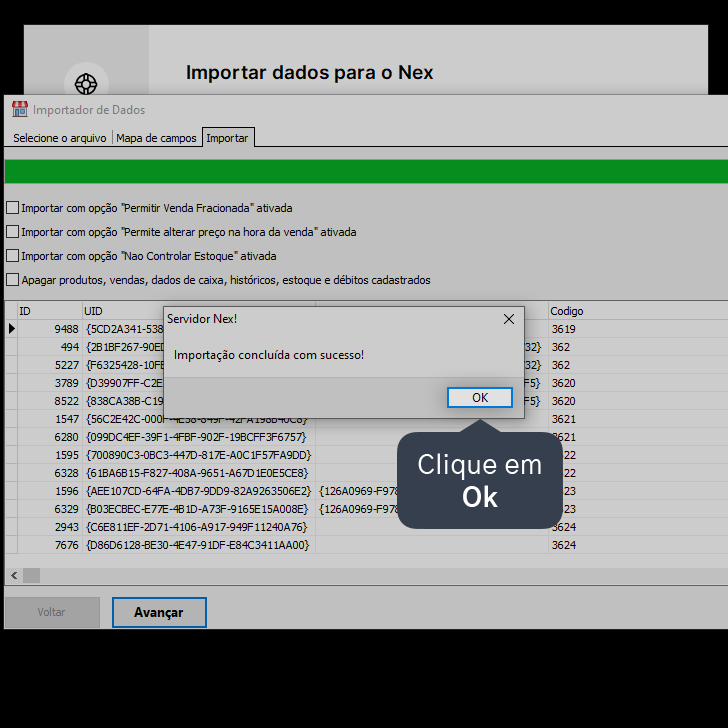Click UID {AEE107CD-64FA-4DB7-9DD9-82A9263506E2}
Screen dimensions: 728x728
tap(198, 491)
